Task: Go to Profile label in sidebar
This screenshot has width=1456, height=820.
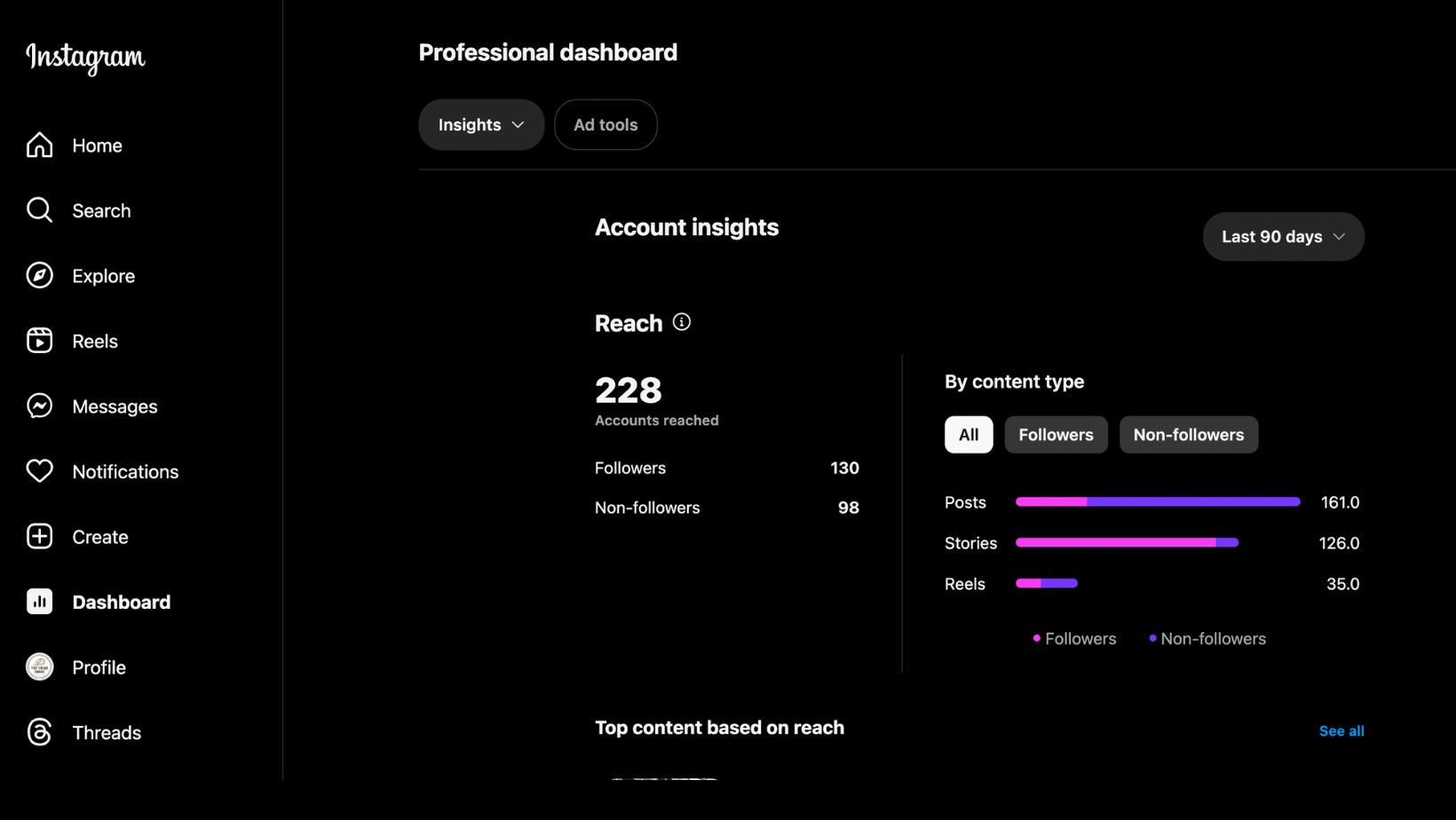Action: click(x=99, y=667)
